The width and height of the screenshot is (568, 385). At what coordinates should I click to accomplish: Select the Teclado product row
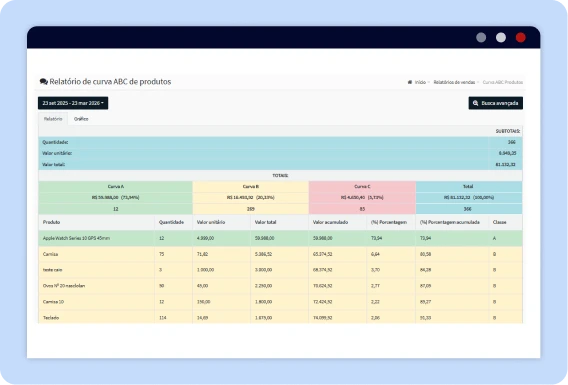point(280,317)
